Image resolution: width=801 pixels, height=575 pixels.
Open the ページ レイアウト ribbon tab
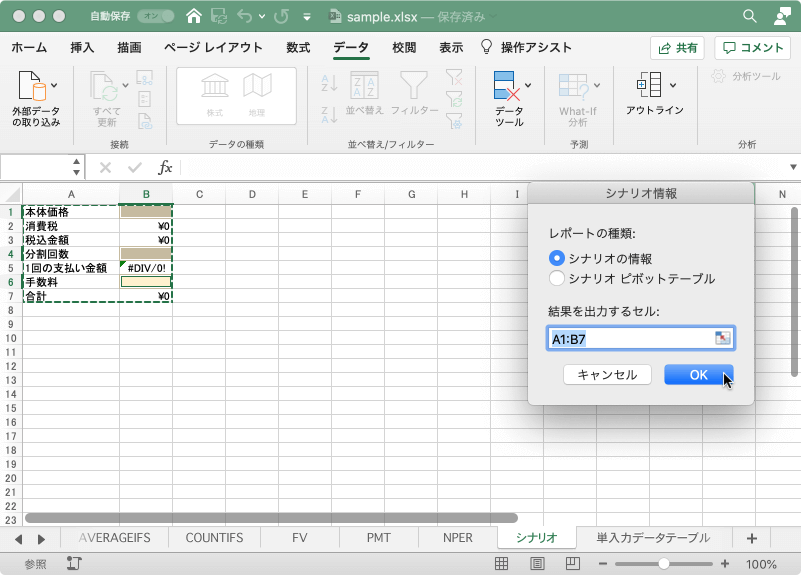[x=213, y=47]
